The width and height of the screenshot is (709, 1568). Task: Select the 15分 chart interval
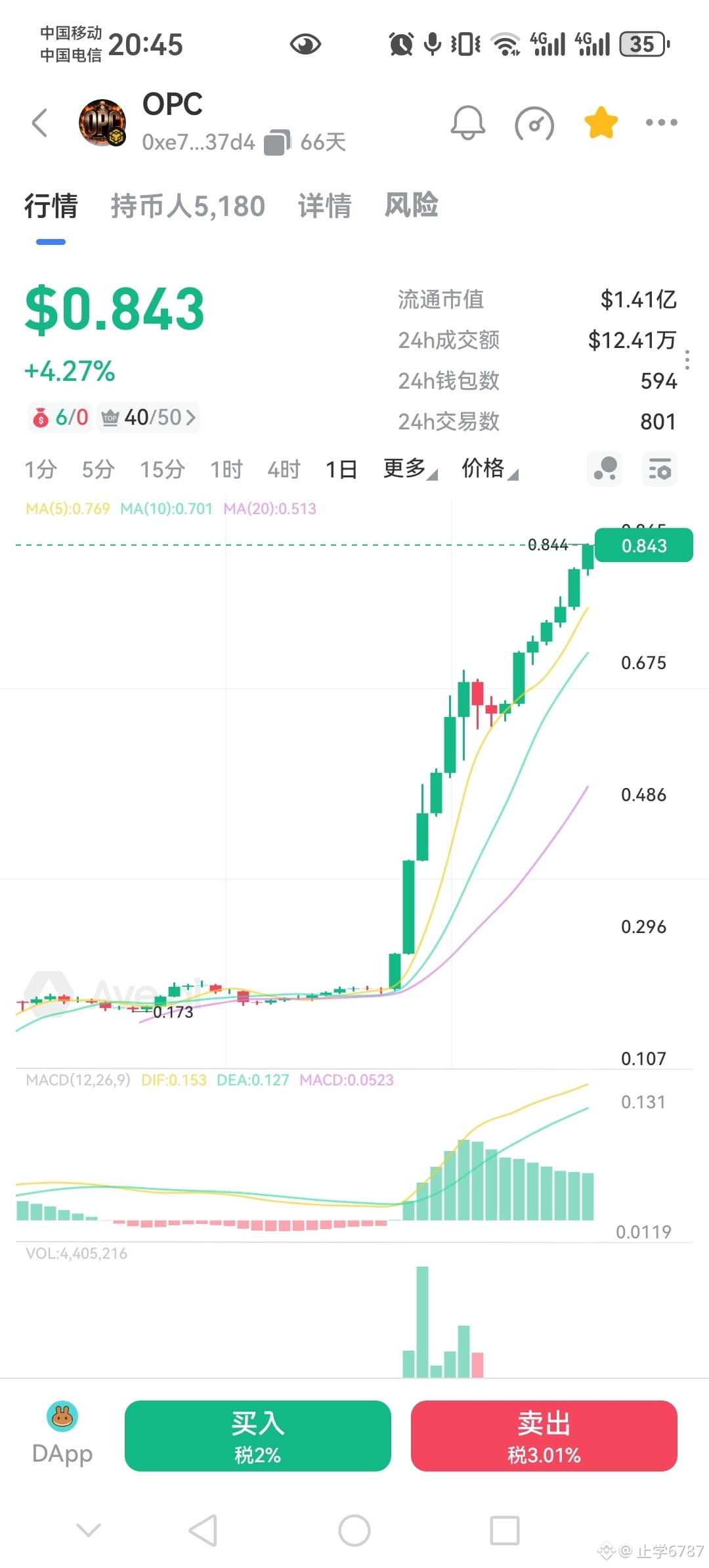(162, 469)
